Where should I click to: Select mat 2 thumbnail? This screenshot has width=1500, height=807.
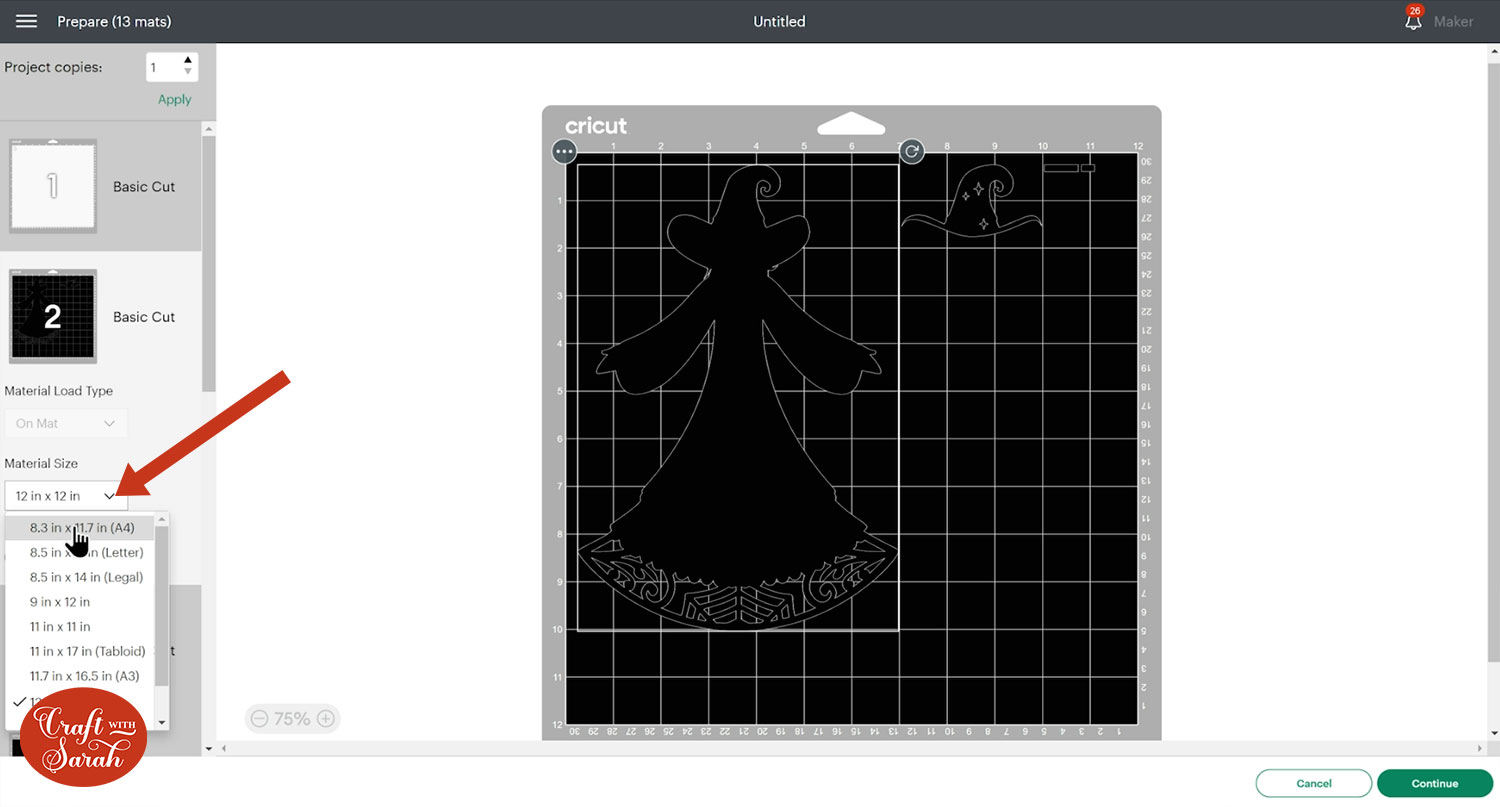(53, 316)
